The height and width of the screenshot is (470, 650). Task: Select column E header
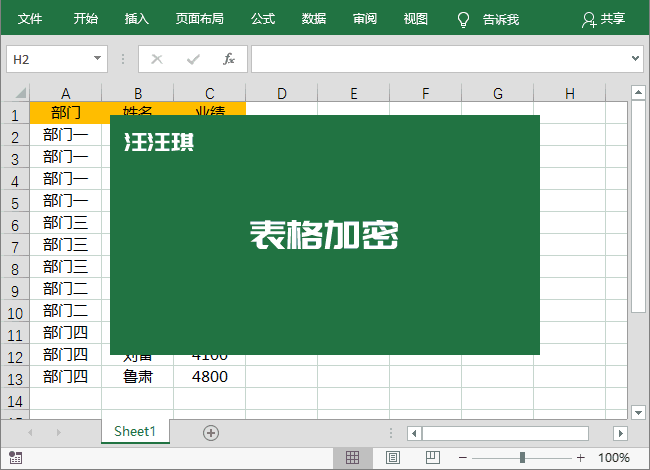click(354, 93)
